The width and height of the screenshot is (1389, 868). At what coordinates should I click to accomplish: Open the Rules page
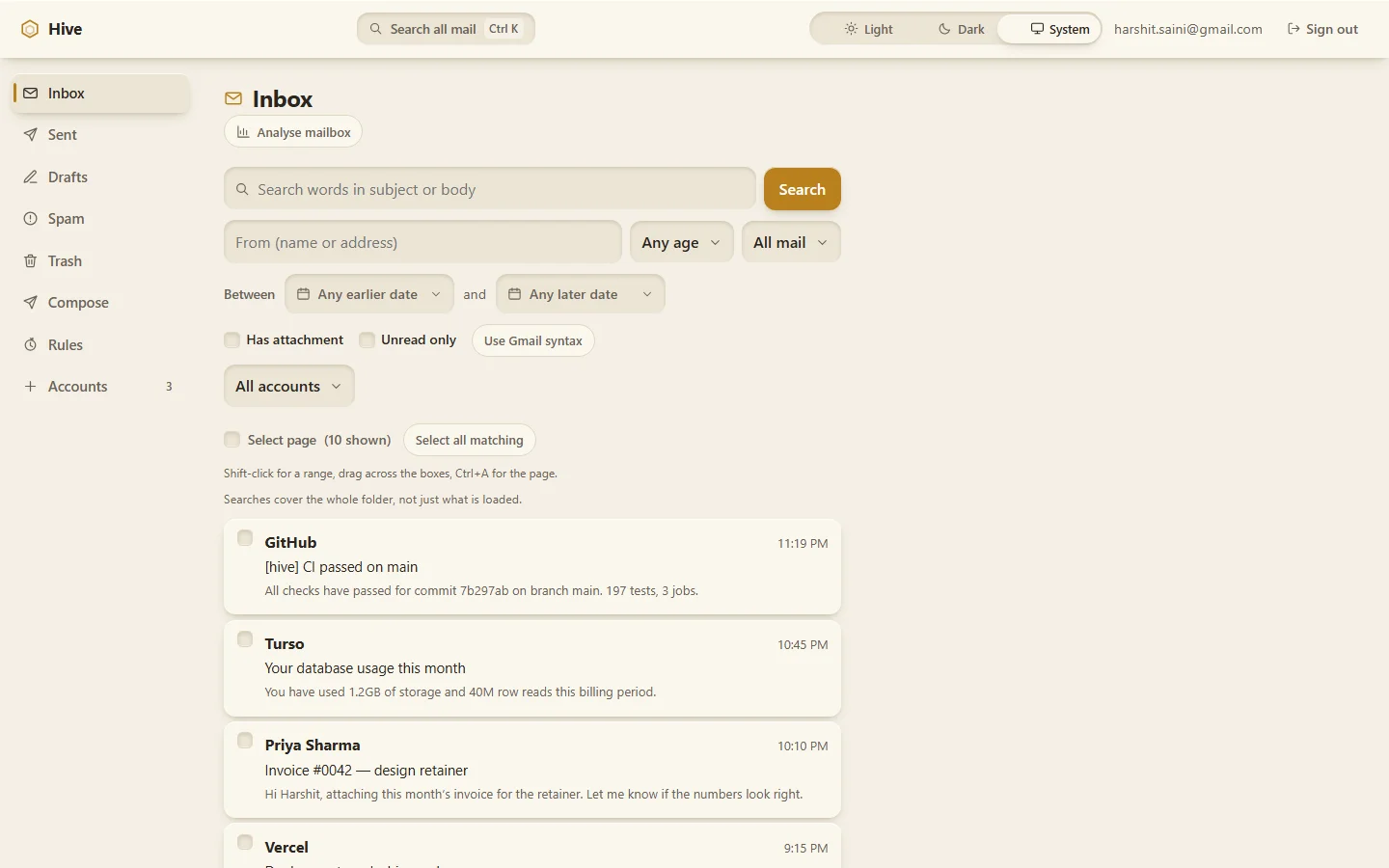click(x=100, y=345)
